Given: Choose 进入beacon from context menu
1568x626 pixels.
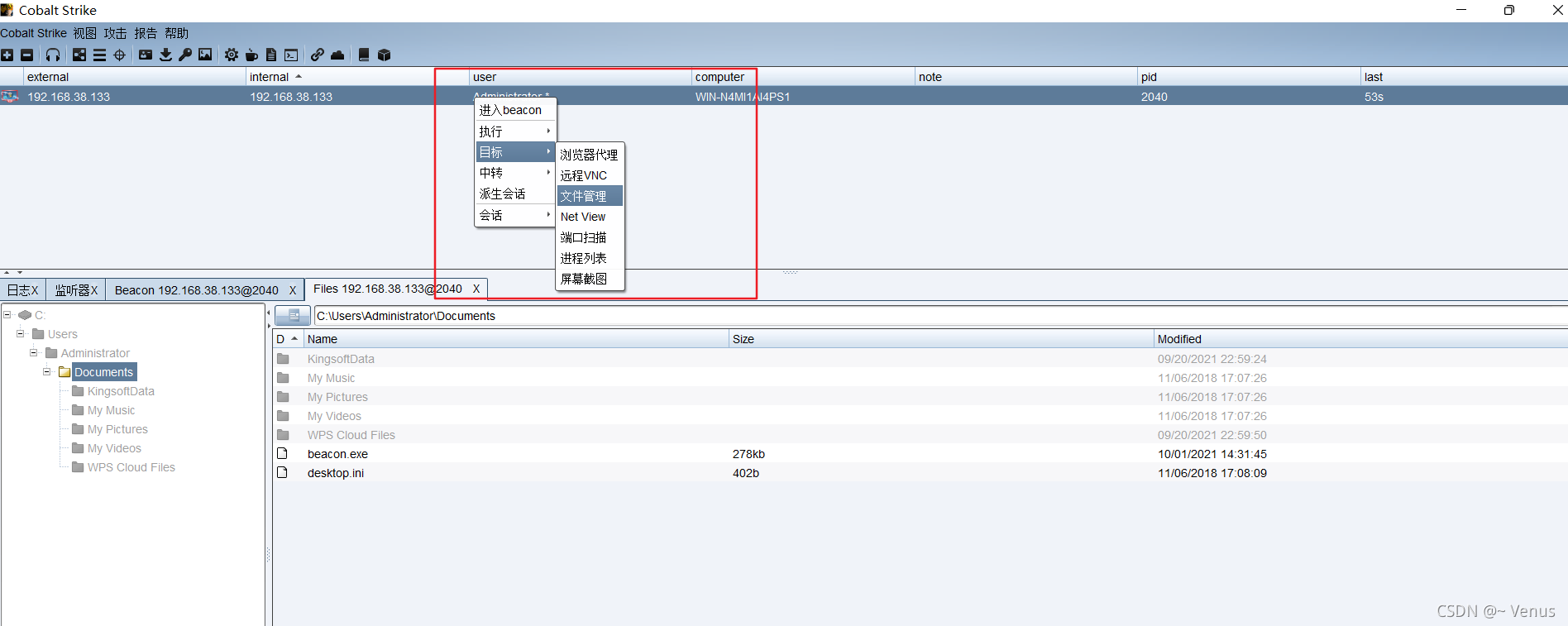Looking at the screenshot, I should coord(514,109).
